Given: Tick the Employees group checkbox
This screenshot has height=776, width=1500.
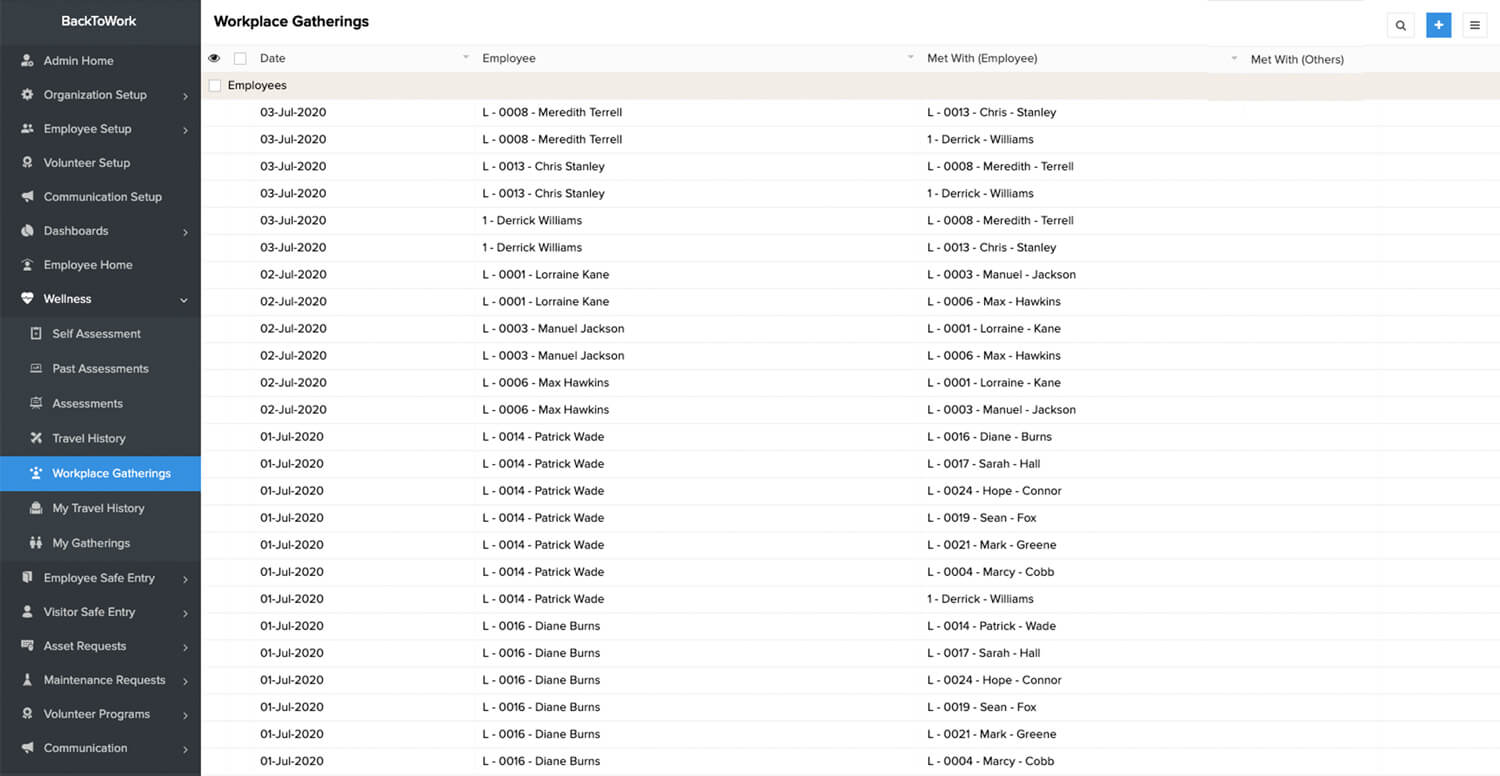Looking at the screenshot, I should tap(215, 86).
